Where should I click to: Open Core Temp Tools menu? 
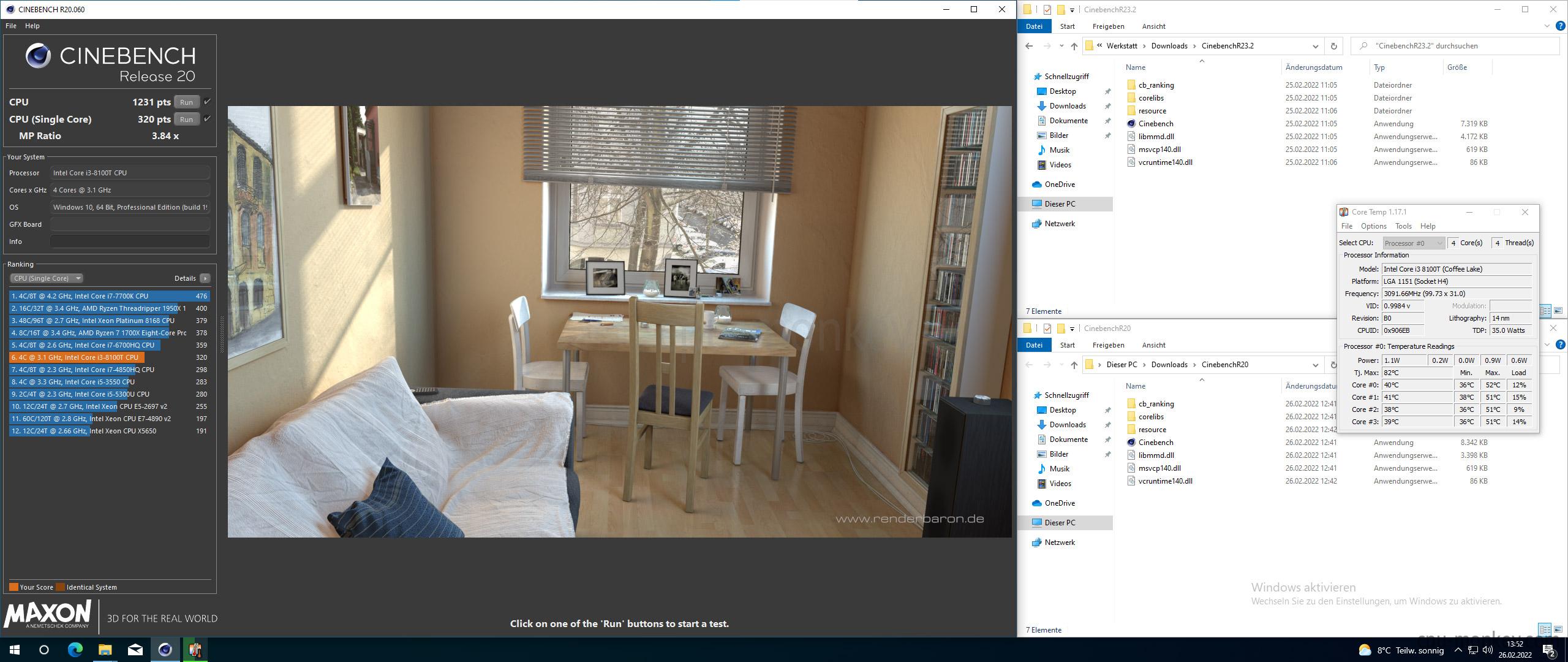pos(1403,226)
